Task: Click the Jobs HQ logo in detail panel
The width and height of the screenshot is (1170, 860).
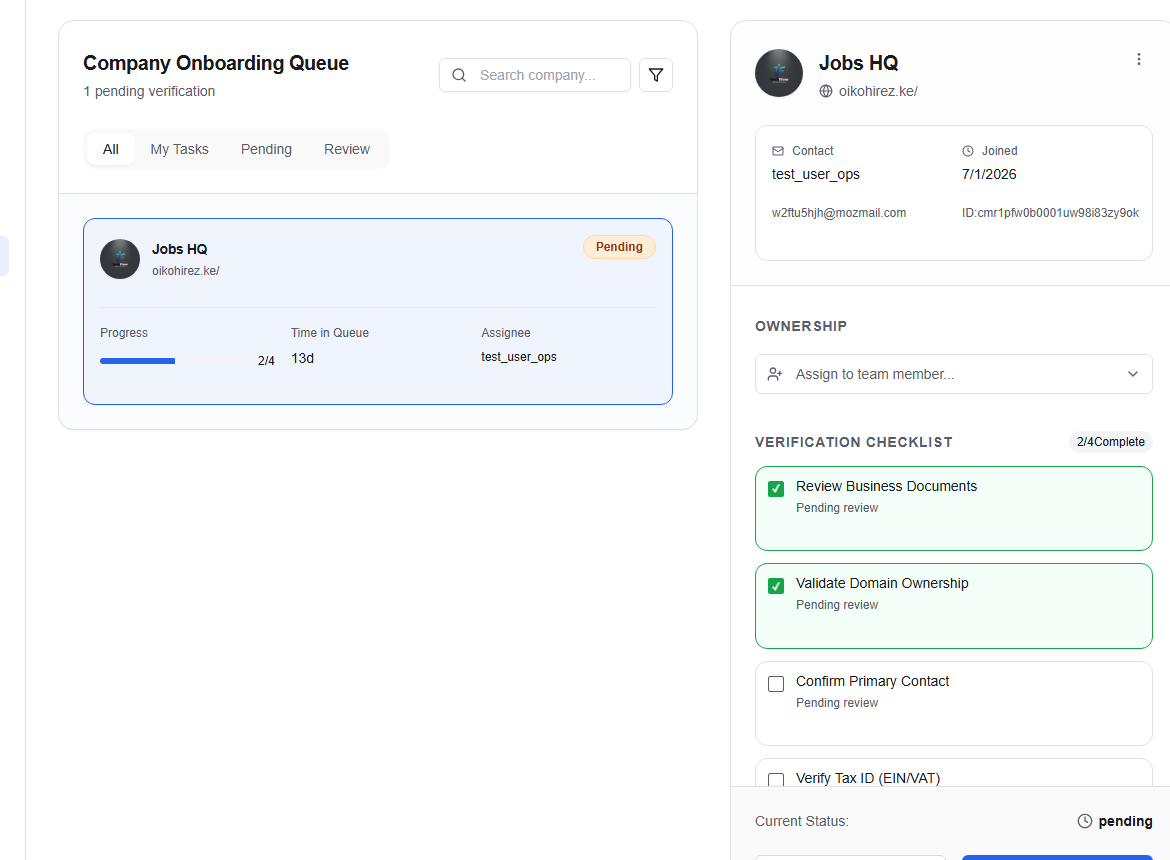Action: (x=779, y=73)
